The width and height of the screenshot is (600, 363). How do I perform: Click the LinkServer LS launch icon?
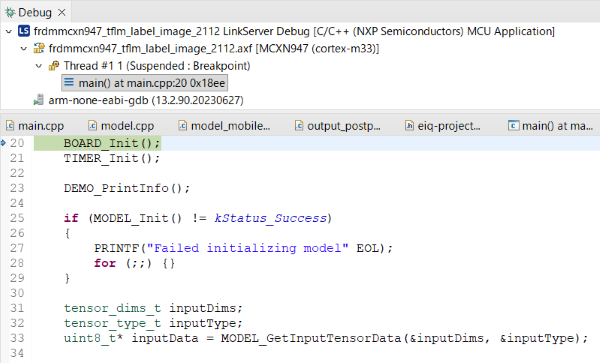pyautogui.click(x=24, y=31)
